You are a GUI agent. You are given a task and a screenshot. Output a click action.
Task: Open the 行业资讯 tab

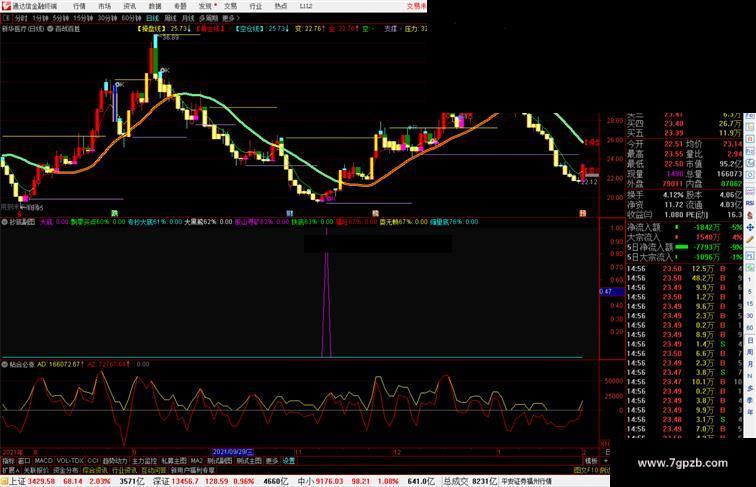point(124,470)
